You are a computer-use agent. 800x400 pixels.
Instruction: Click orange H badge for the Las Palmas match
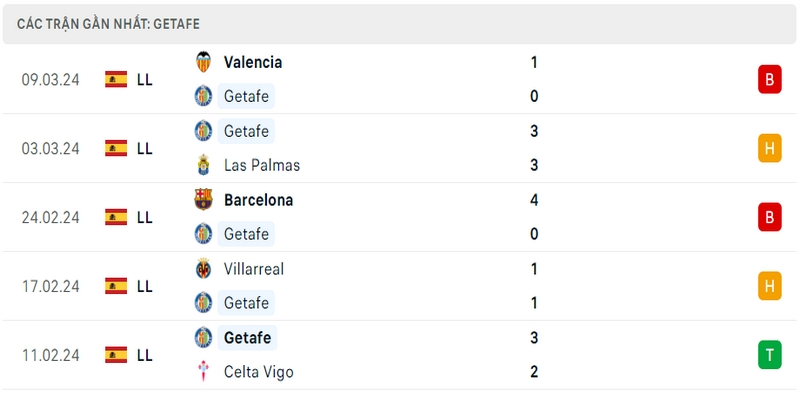click(x=769, y=148)
